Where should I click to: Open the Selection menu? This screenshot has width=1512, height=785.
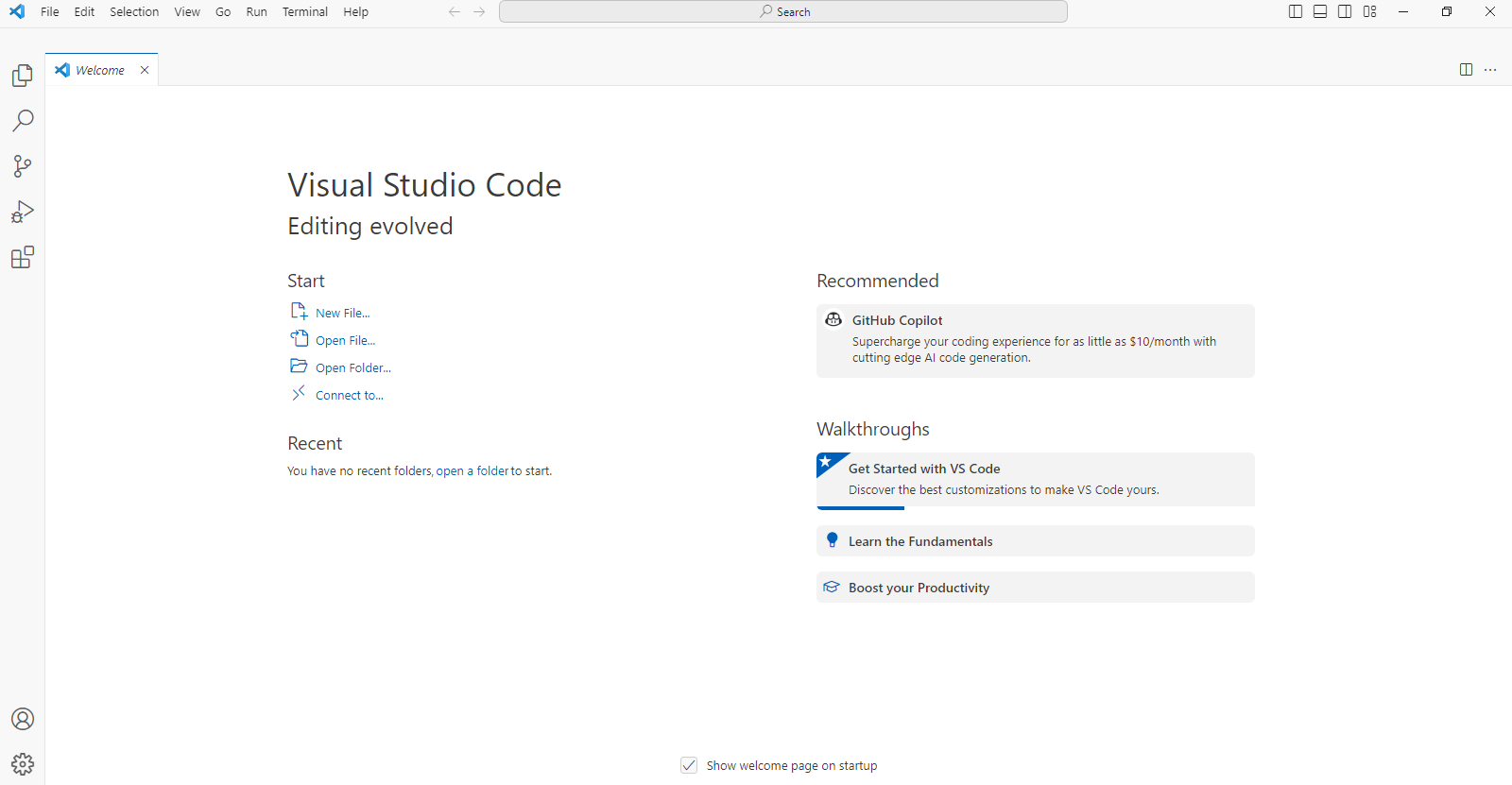pos(134,12)
